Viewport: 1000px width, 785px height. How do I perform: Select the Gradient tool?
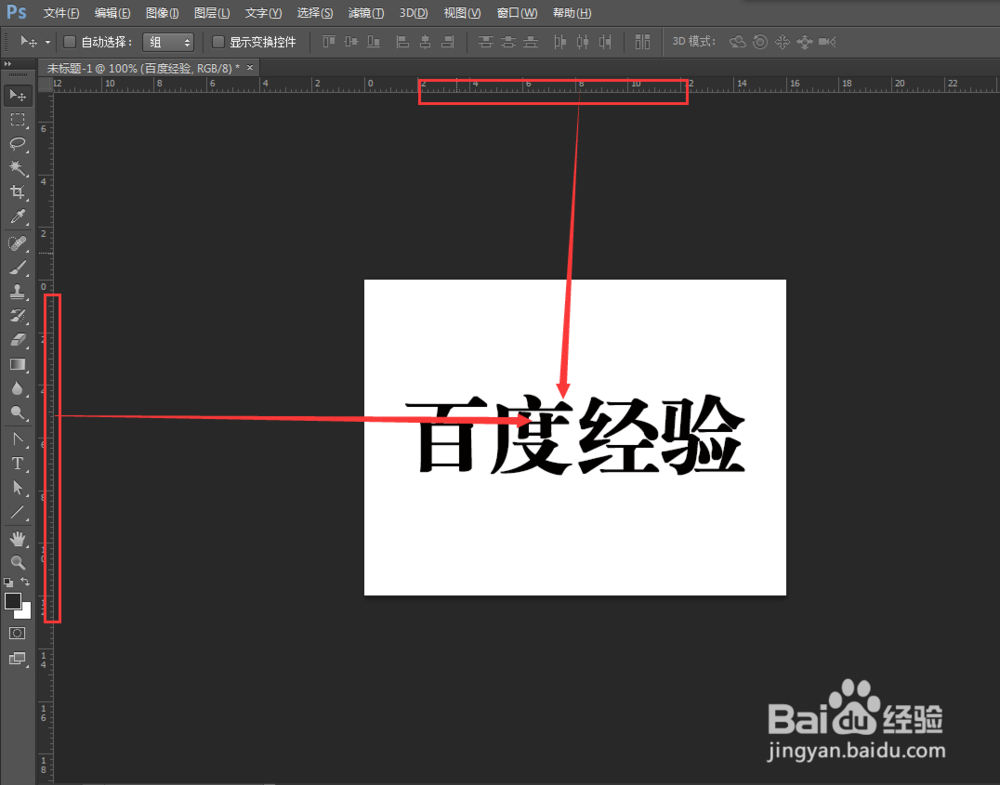[17, 364]
